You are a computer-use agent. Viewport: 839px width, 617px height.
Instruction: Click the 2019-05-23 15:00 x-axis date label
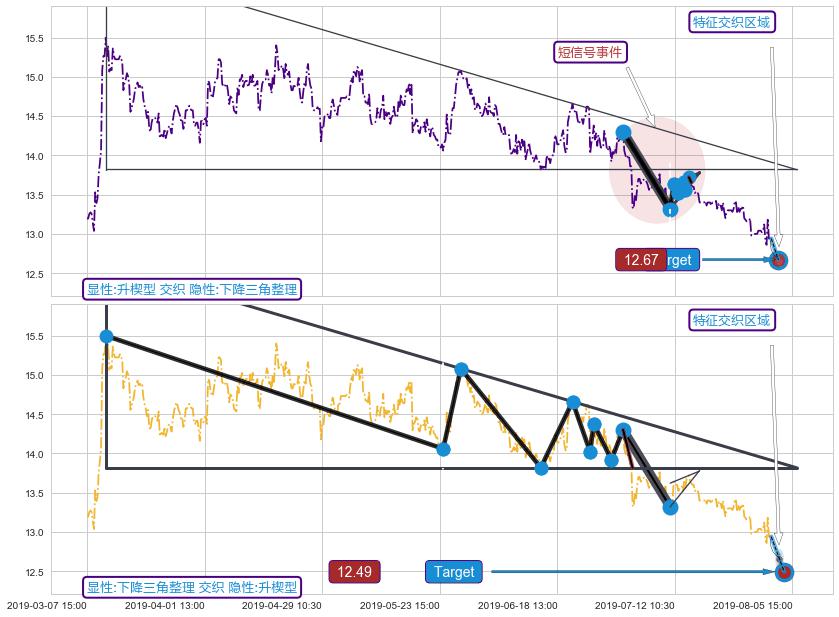[399, 605]
